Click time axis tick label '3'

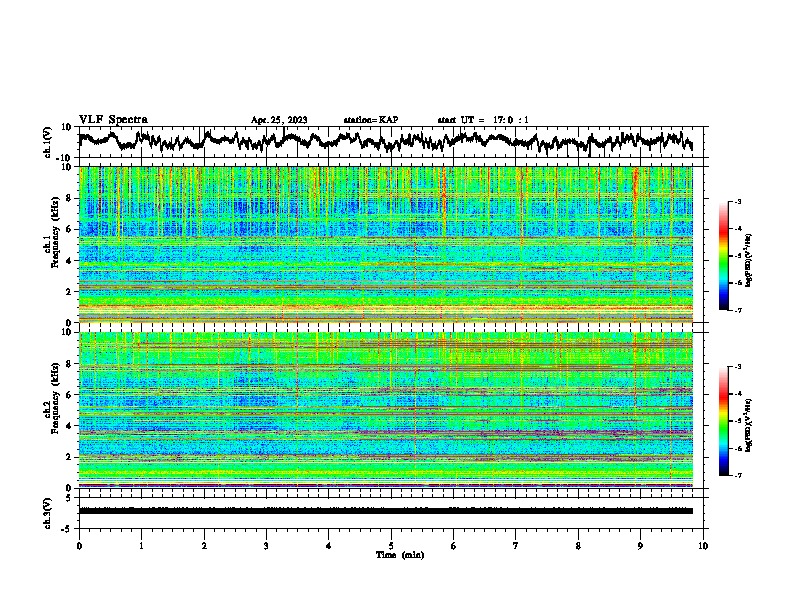point(266,546)
